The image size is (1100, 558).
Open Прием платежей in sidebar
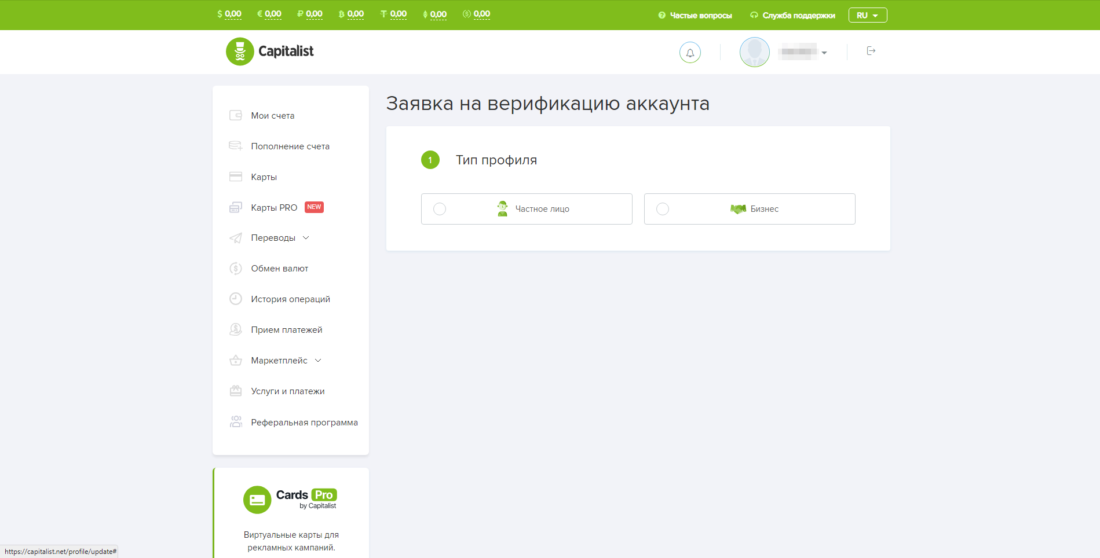point(287,330)
